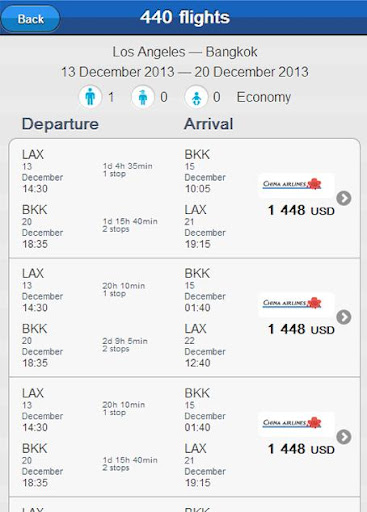Tap the 13 December 2013 date range
The height and width of the screenshot is (512, 367).
pos(185,72)
